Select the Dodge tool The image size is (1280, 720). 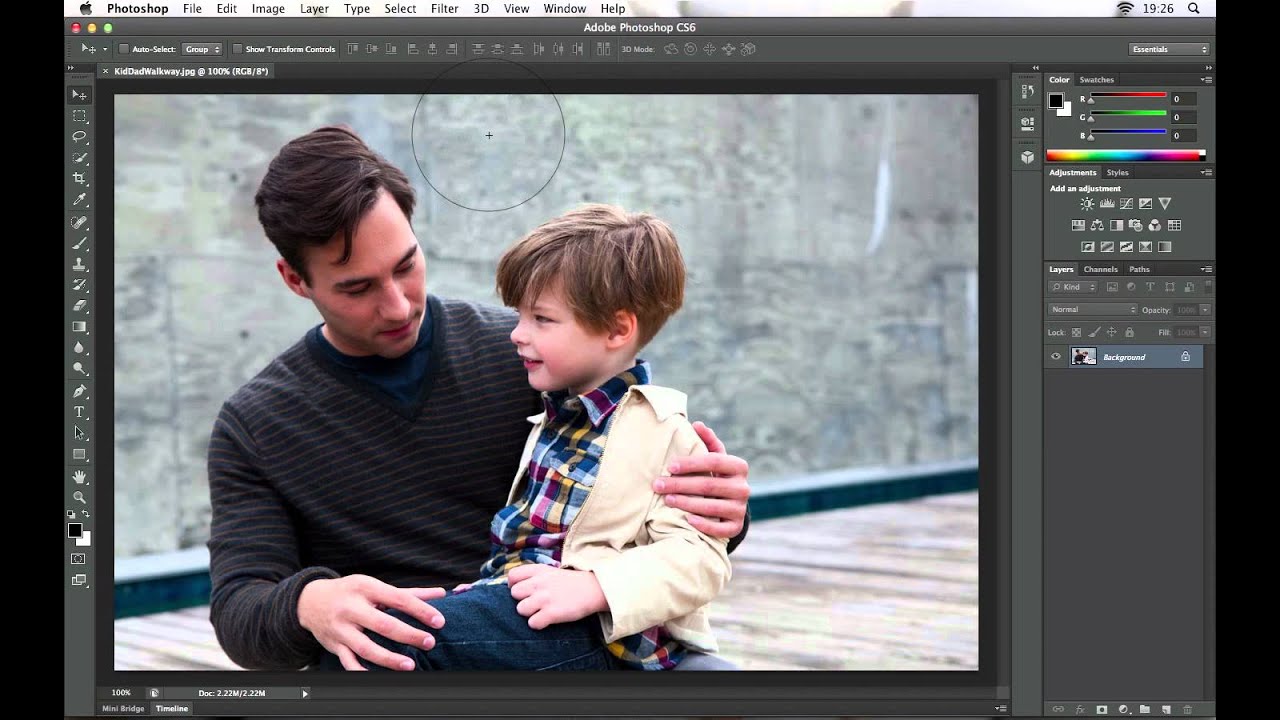click(79, 369)
